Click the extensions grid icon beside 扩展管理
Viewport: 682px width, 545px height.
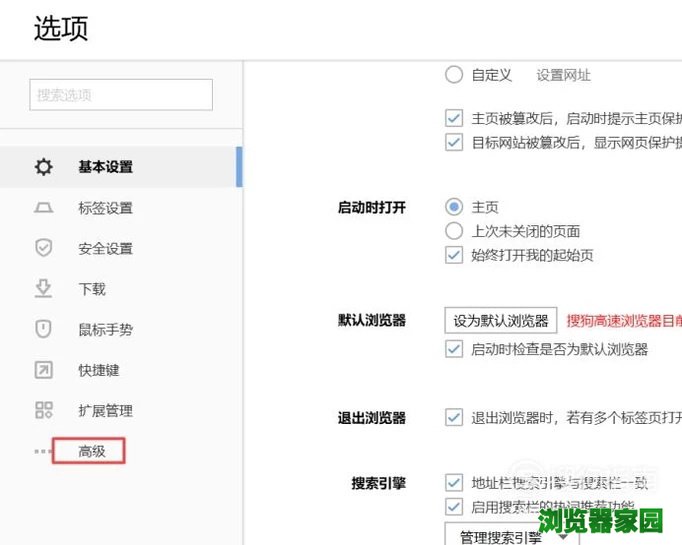(x=43, y=410)
